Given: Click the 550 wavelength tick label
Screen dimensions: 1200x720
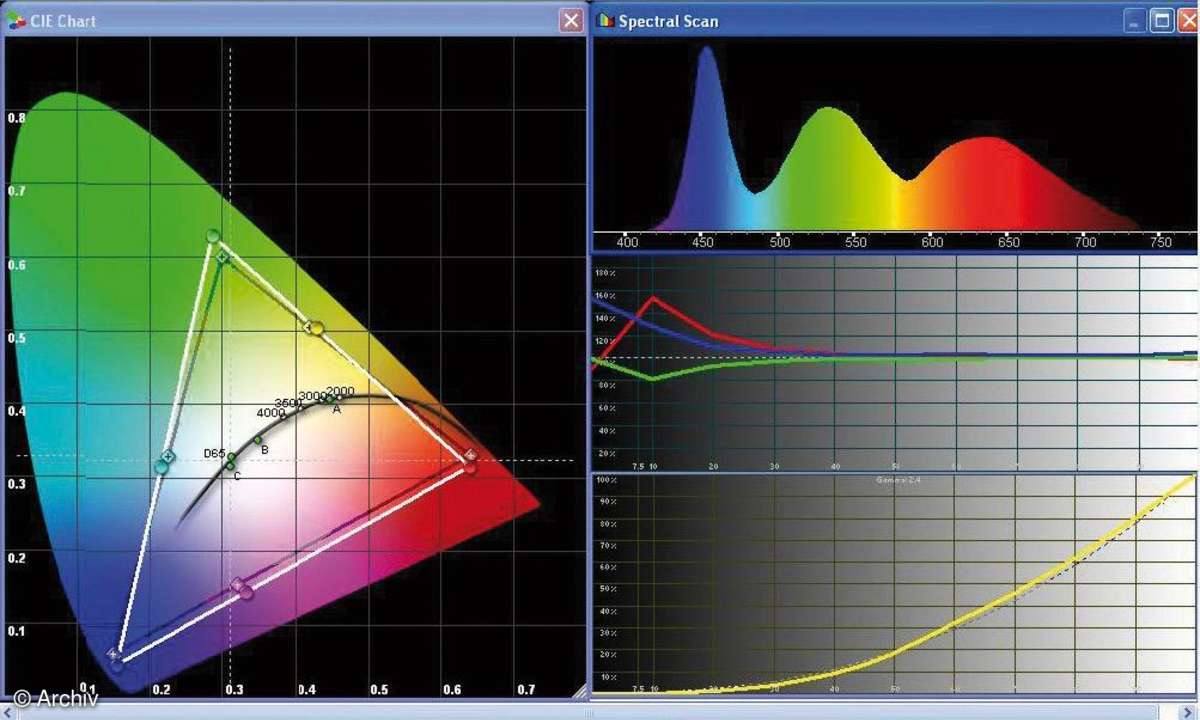Looking at the screenshot, I should pyautogui.click(x=856, y=242).
